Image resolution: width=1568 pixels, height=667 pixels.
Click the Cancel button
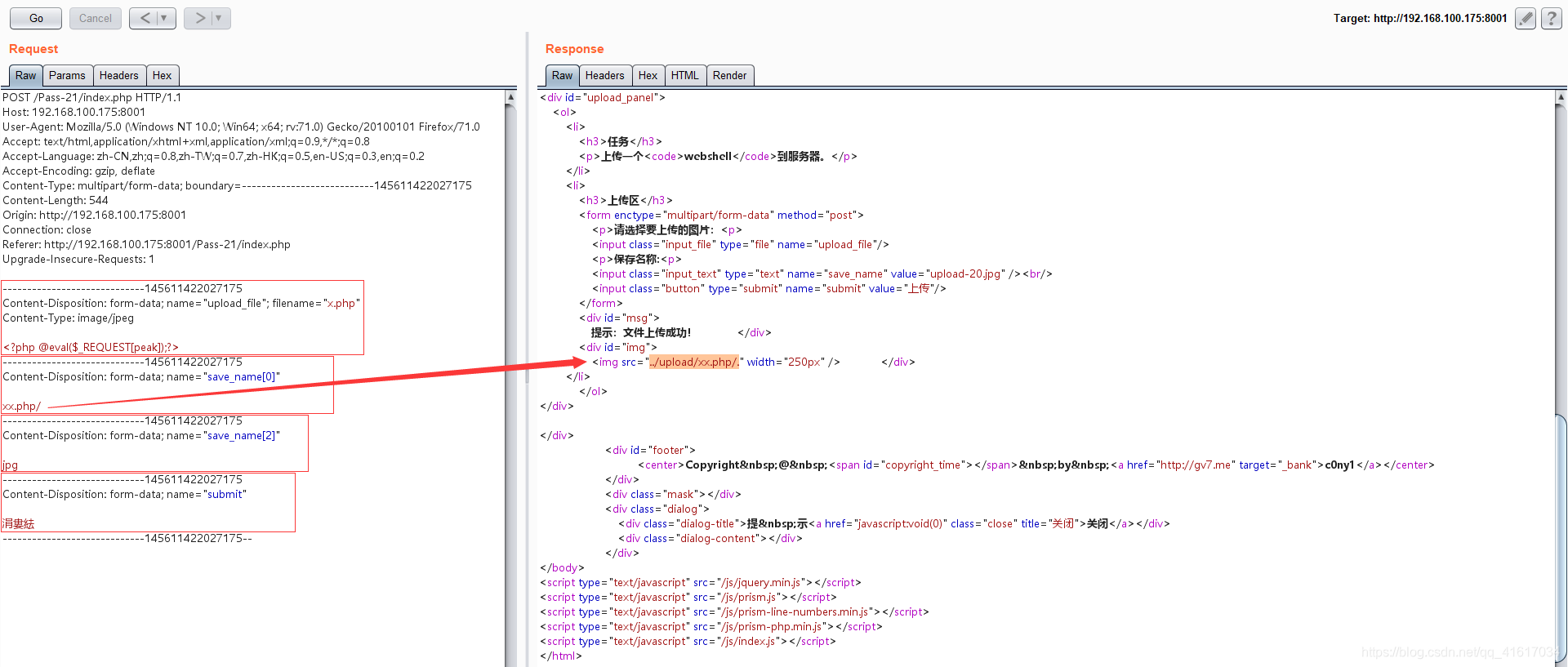[96, 18]
